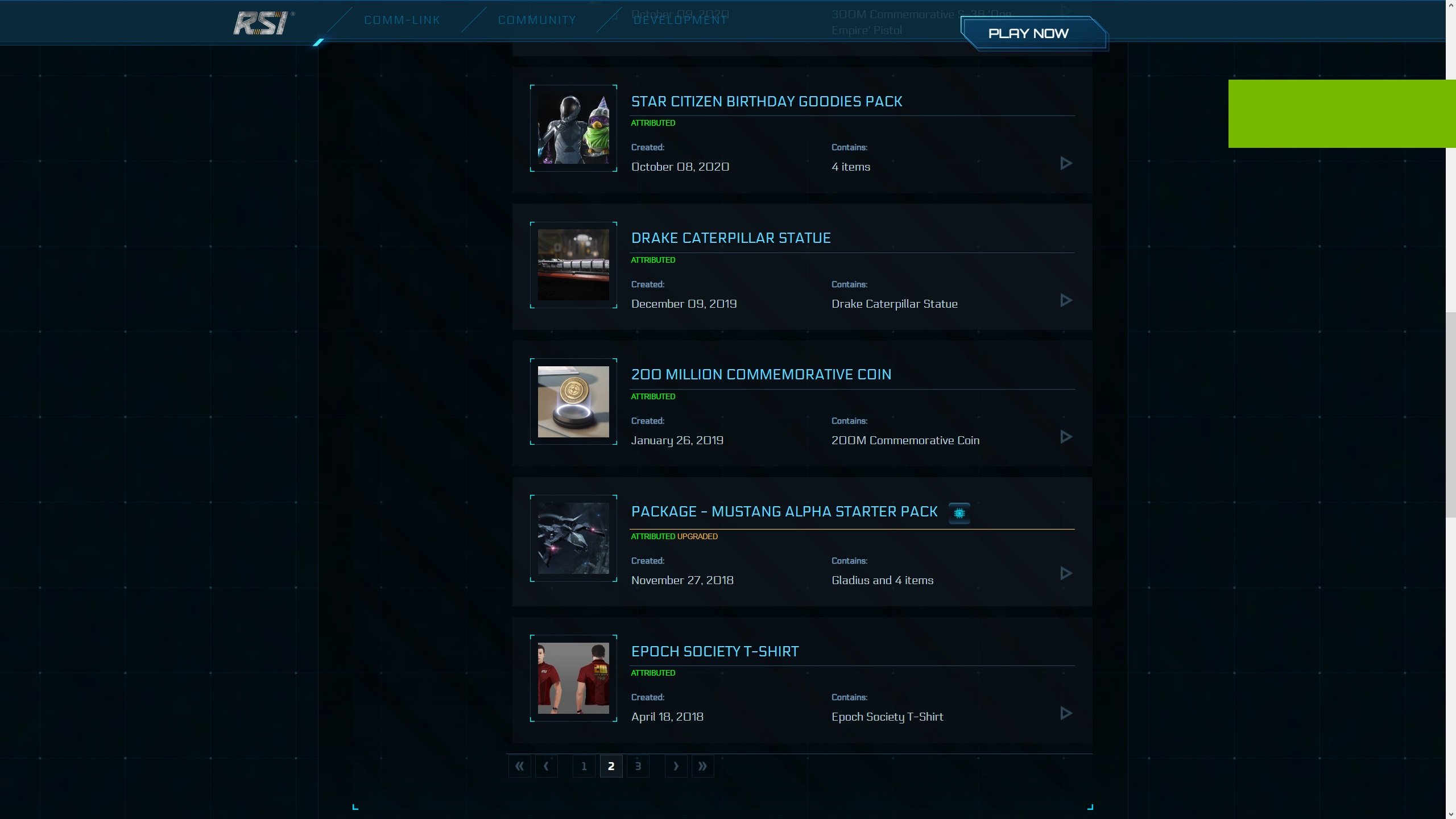Open the Comm-Link menu
This screenshot has width=1456, height=819.
pos(402,20)
